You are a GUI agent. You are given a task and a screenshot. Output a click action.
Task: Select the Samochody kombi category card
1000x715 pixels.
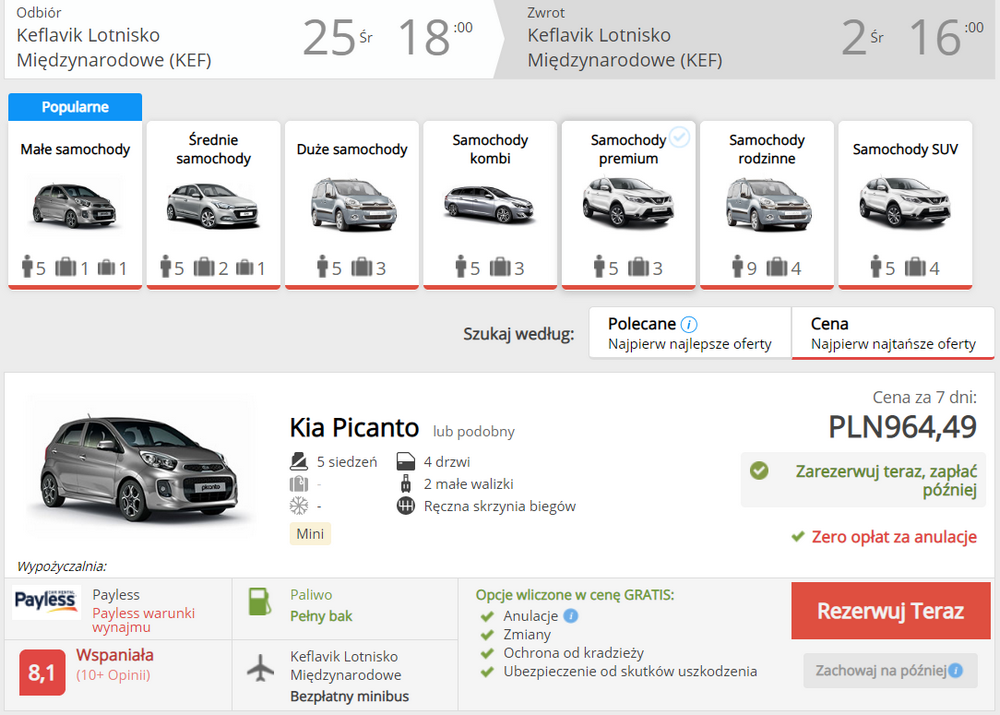pos(490,205)
